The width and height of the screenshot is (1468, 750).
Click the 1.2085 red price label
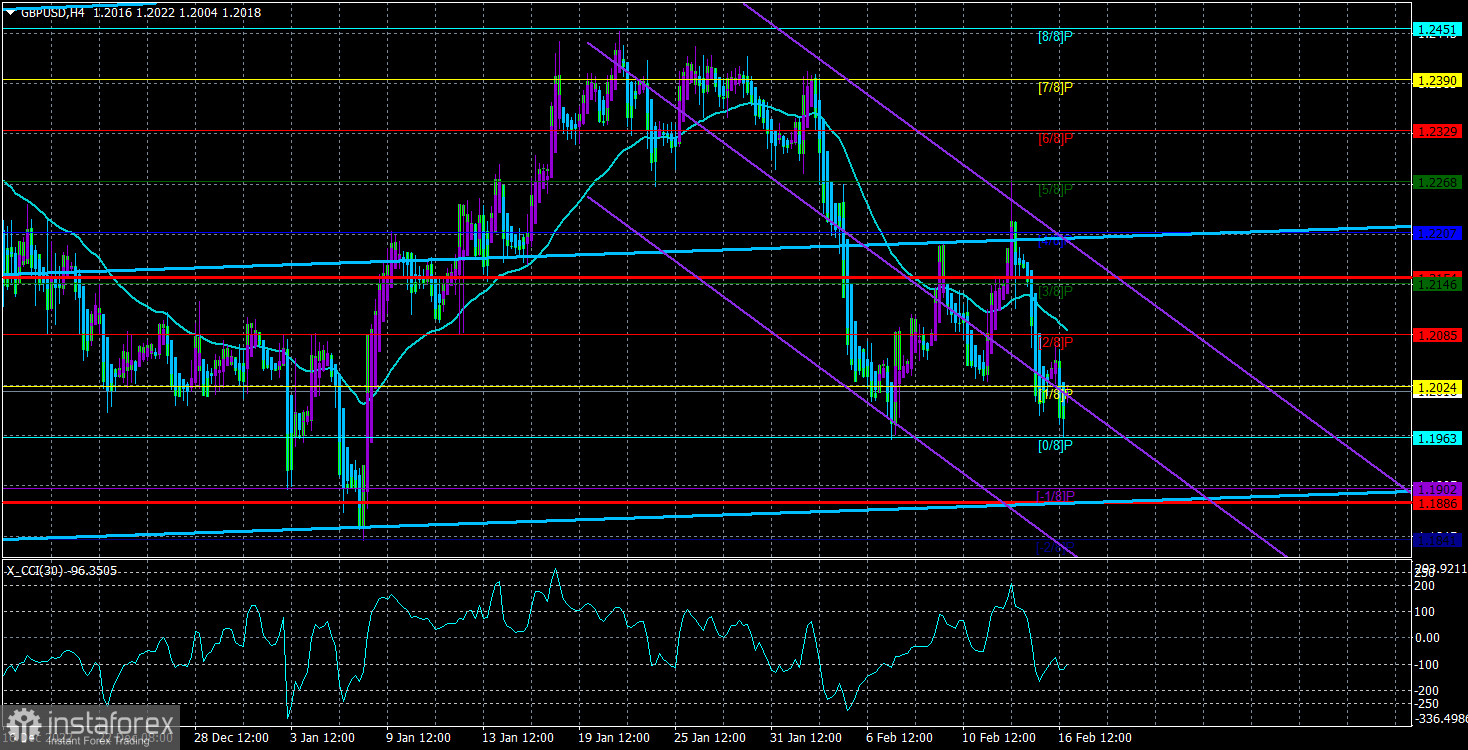click(x=1439, y=335)
